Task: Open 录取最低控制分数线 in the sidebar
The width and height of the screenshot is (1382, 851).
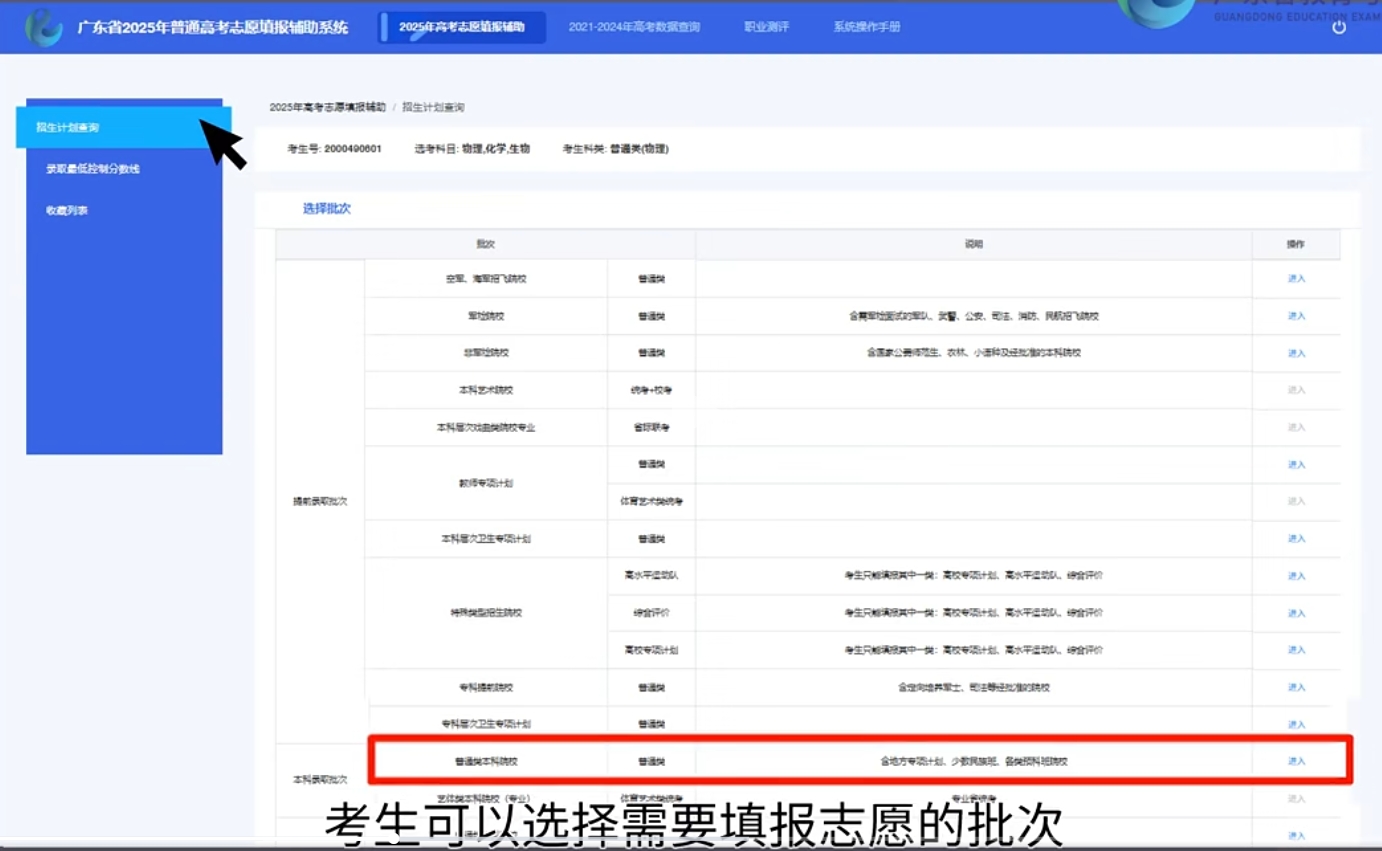Action: pos(93,169)
